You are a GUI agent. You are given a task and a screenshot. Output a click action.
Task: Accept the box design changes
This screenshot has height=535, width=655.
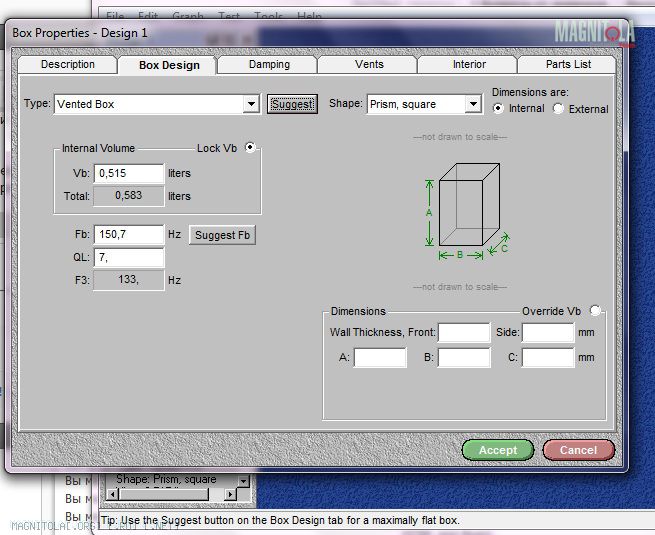497,450
